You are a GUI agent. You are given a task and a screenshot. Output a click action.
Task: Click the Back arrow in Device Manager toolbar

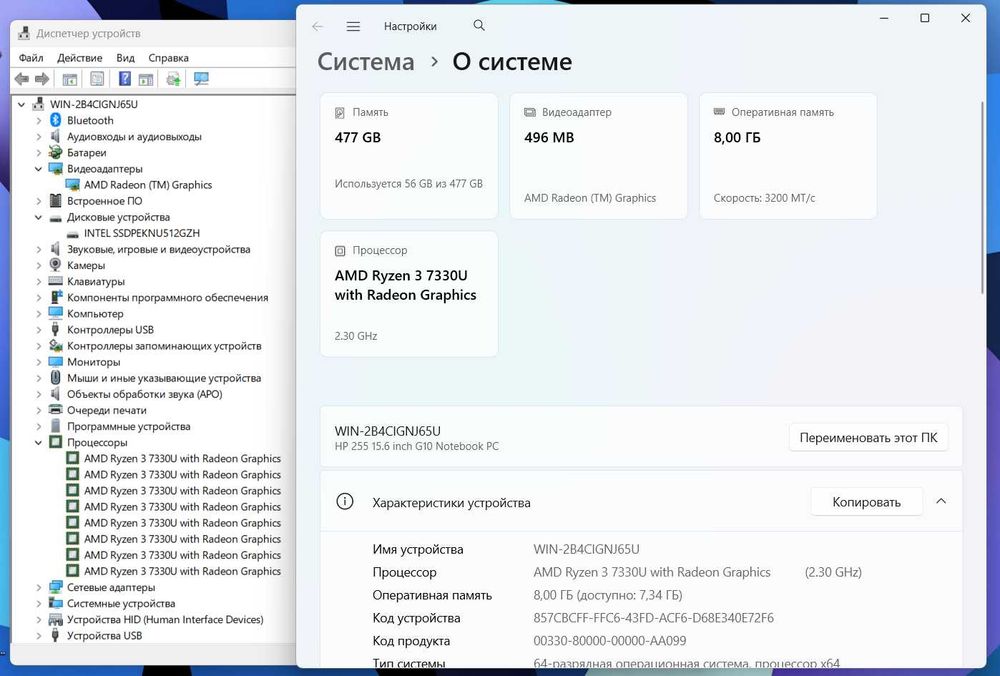pyautogui.click(x=22, y=79)
